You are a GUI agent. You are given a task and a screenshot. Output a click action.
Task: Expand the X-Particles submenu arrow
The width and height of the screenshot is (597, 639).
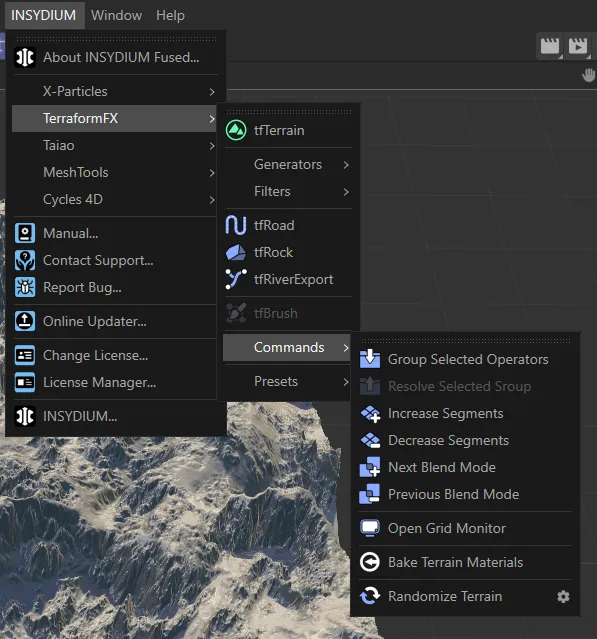[212, 92]
